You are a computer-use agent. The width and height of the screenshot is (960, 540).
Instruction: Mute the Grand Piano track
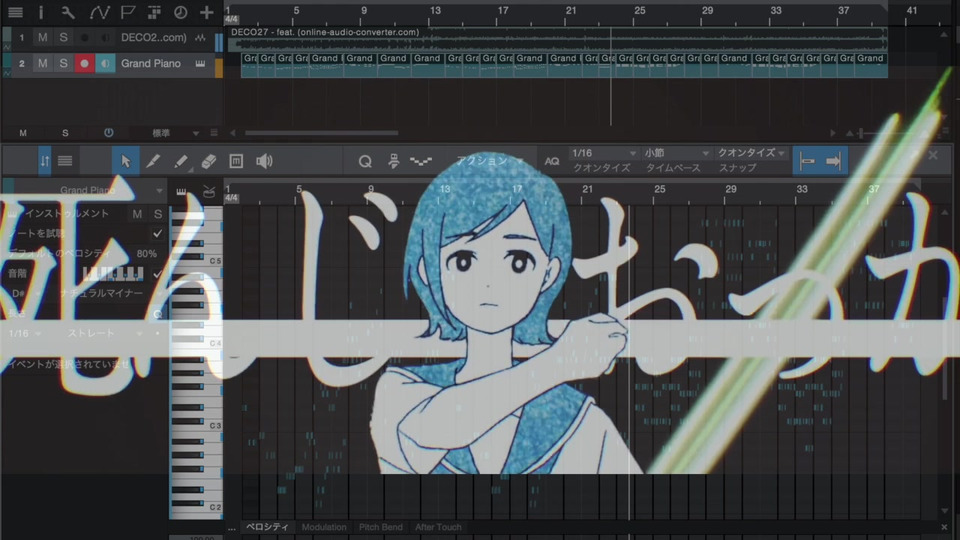(42, 63)
